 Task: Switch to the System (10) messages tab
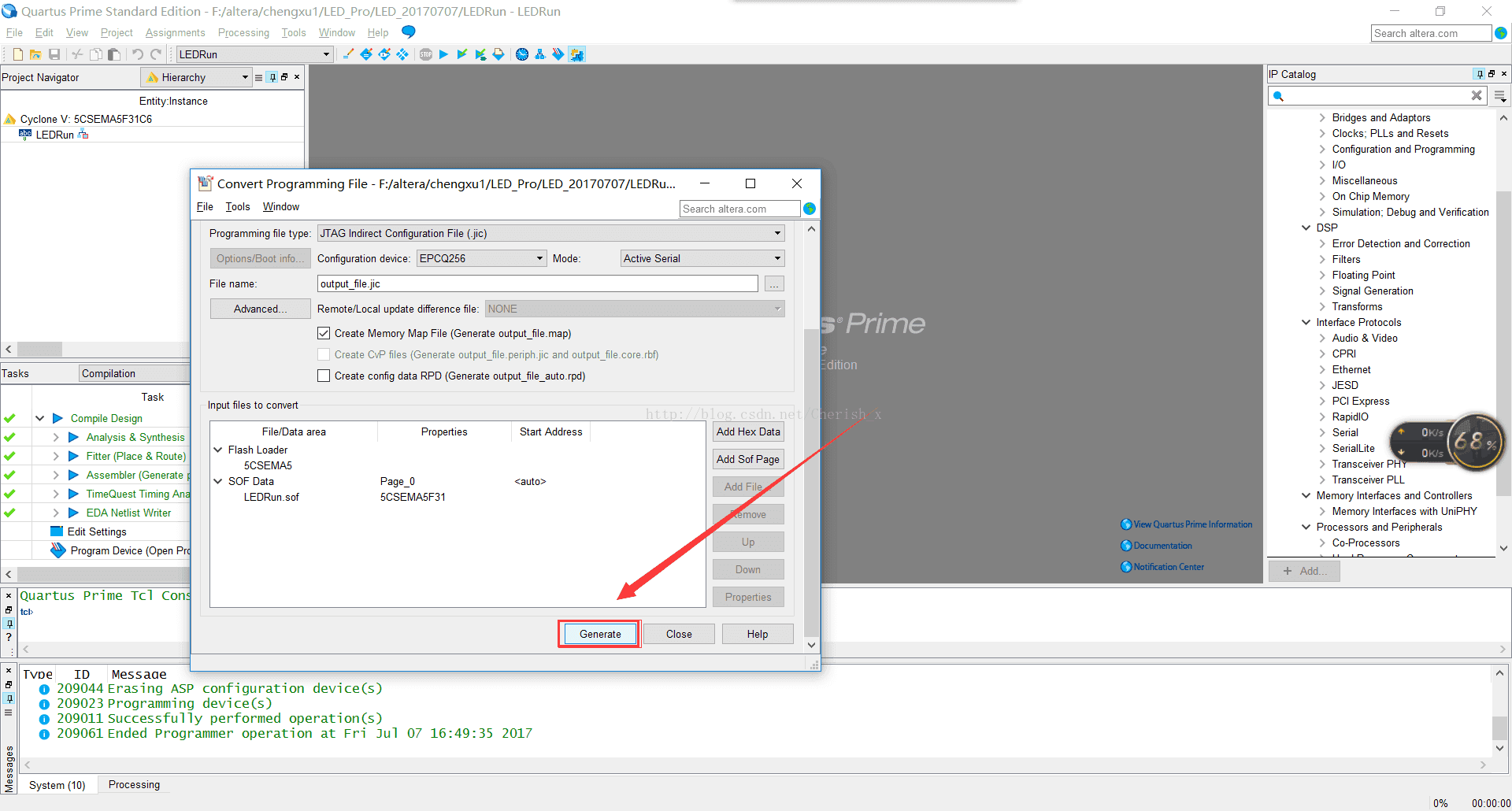point(57,785)
